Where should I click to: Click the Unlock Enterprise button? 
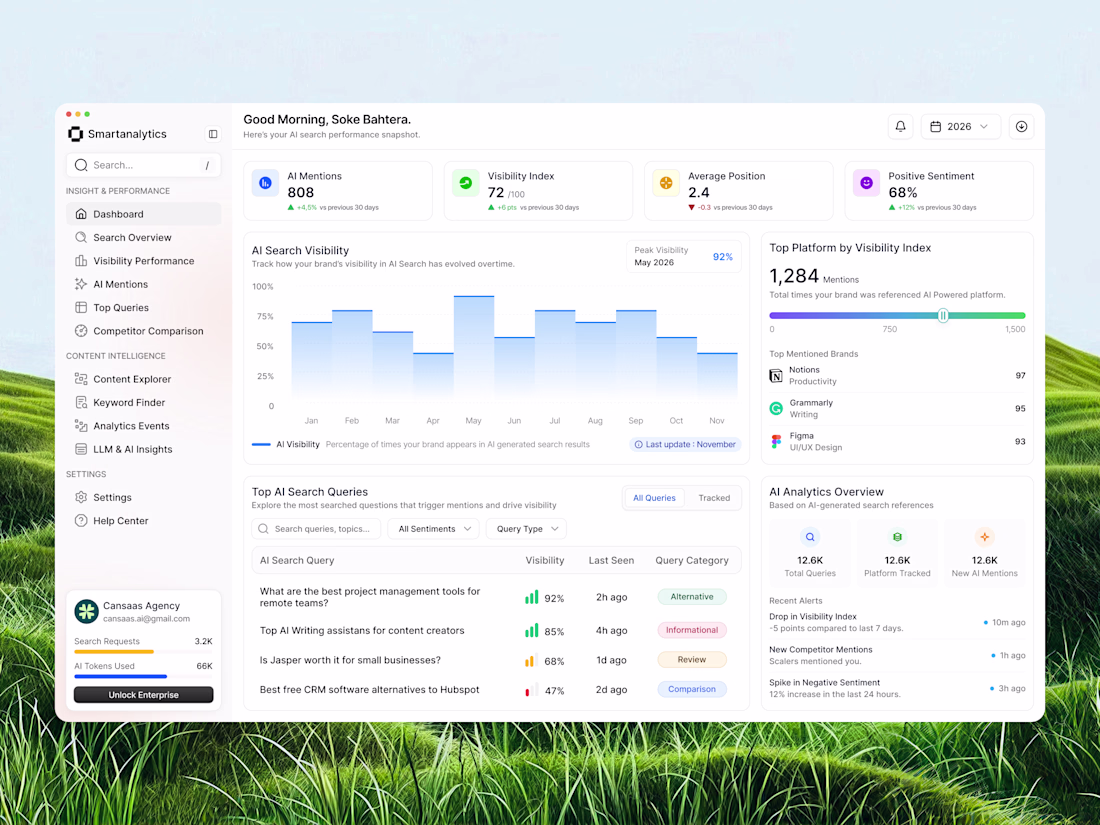pyautogui.click(x=144, y=695)
